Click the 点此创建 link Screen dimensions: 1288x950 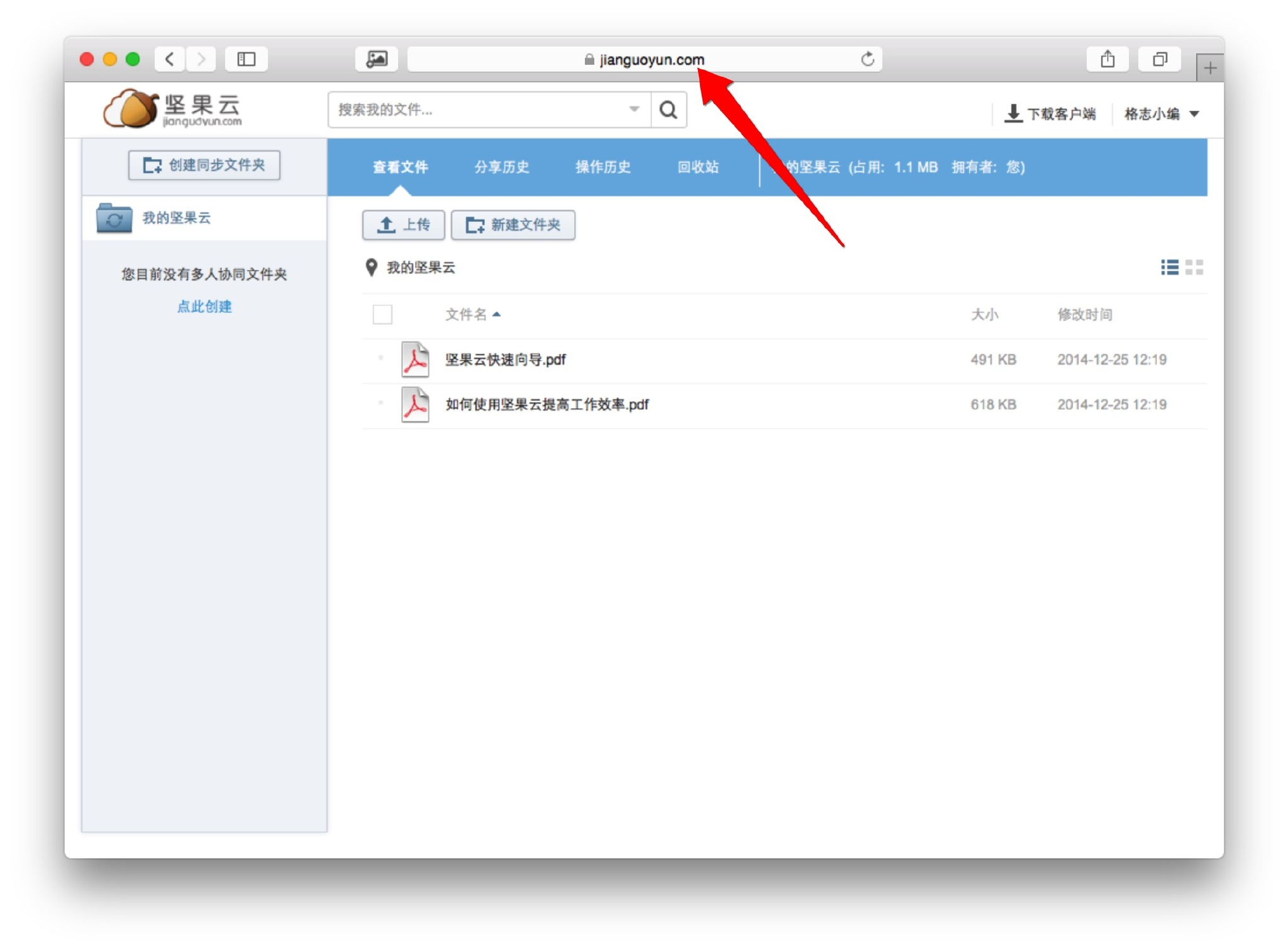pos(204,307)
